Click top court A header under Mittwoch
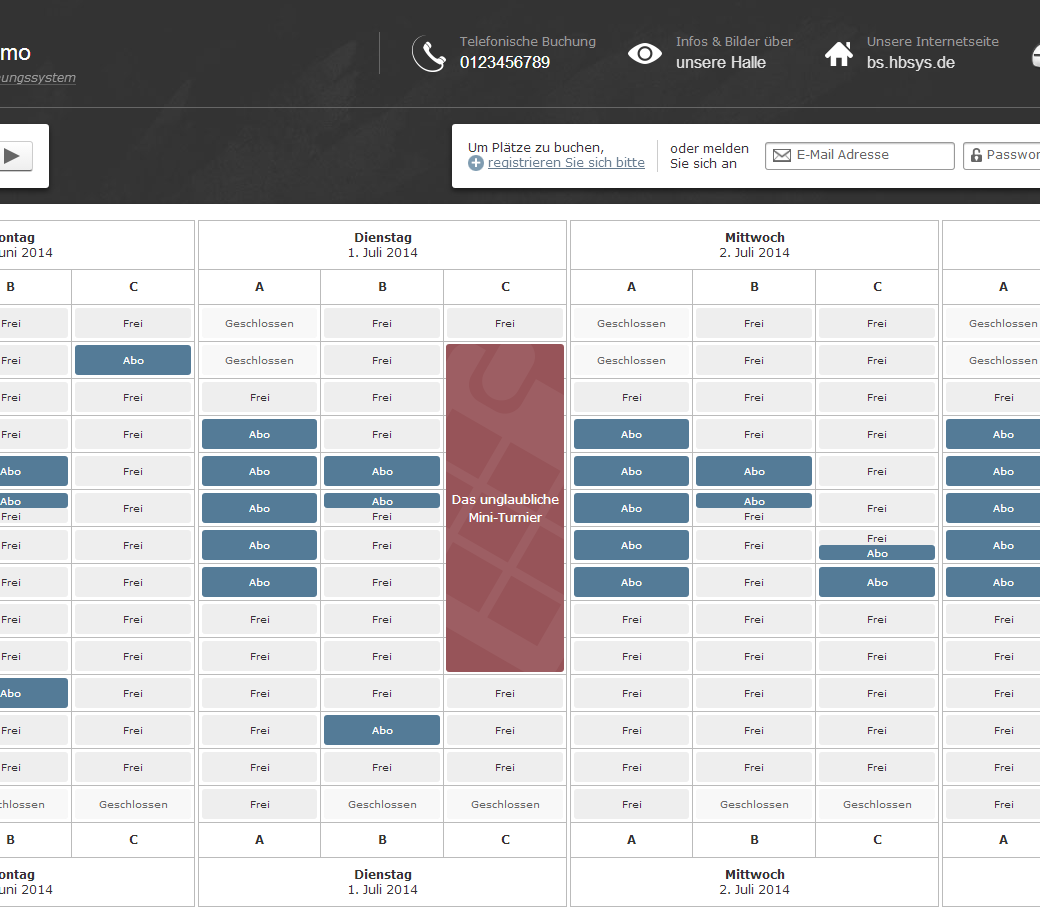 click(x=631, y=287)
